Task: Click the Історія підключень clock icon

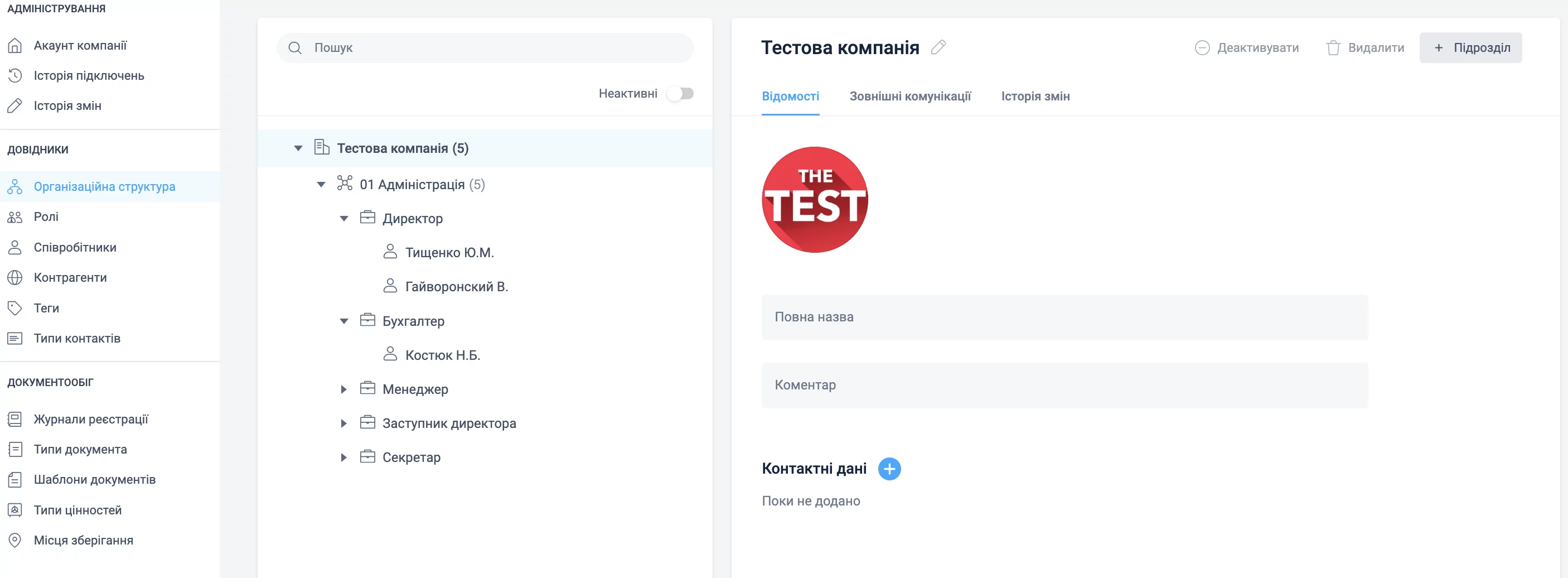Action: pyautogui.click(x=15, y=75)
